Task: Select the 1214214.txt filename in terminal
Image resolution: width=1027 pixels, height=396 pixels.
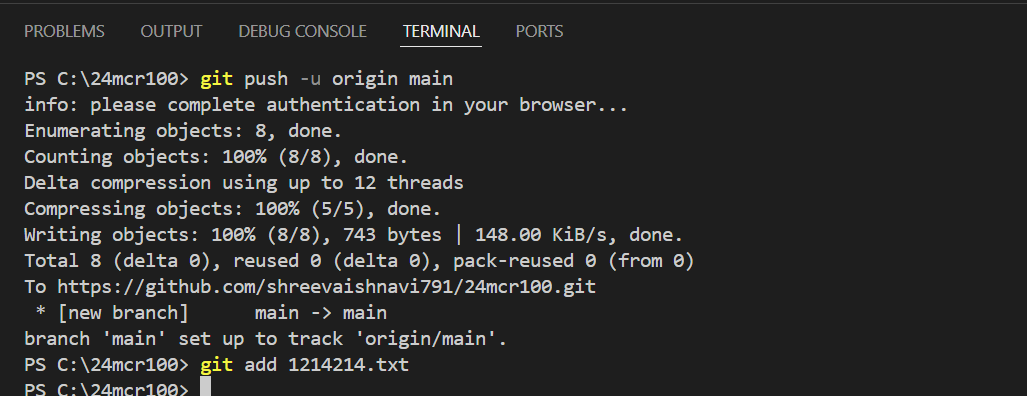Action: (x=348, y=365)
